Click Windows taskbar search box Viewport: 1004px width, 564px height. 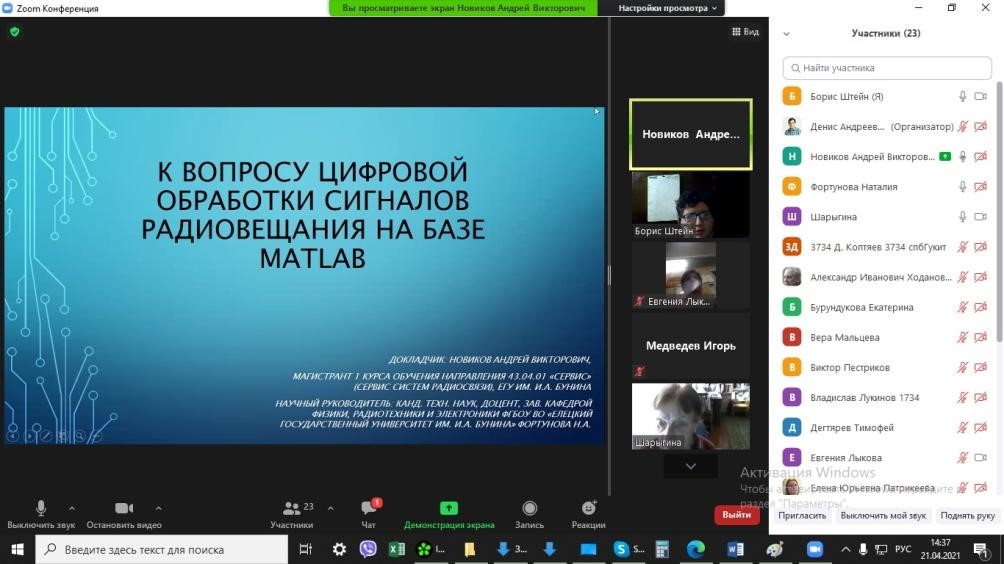pos(161,549)
